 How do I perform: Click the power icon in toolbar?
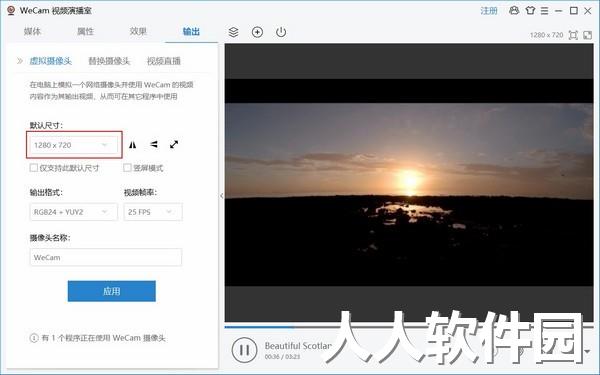281,32
